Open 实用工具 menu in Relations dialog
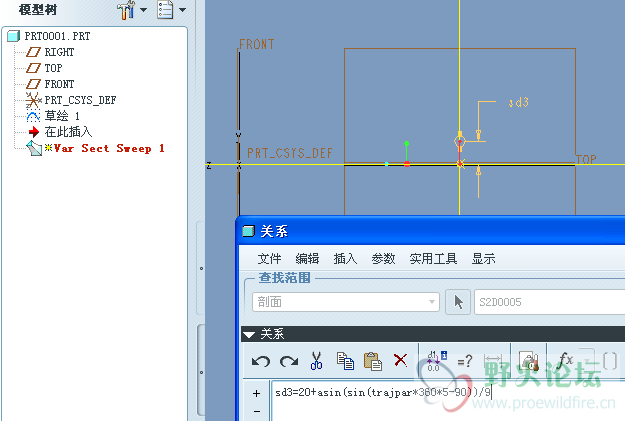Screen dimensions: 625x421 (433, 259)
